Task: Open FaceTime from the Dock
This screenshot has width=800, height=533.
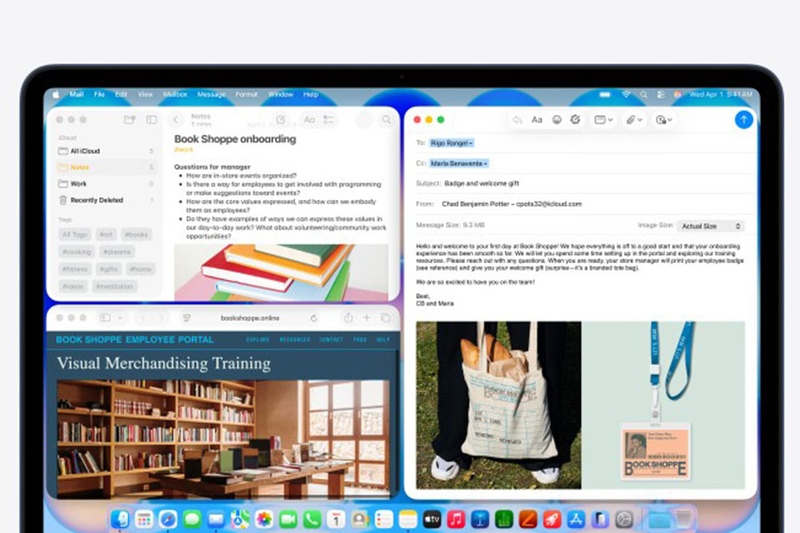Action: pyautogui.click(x=288, y=519)
